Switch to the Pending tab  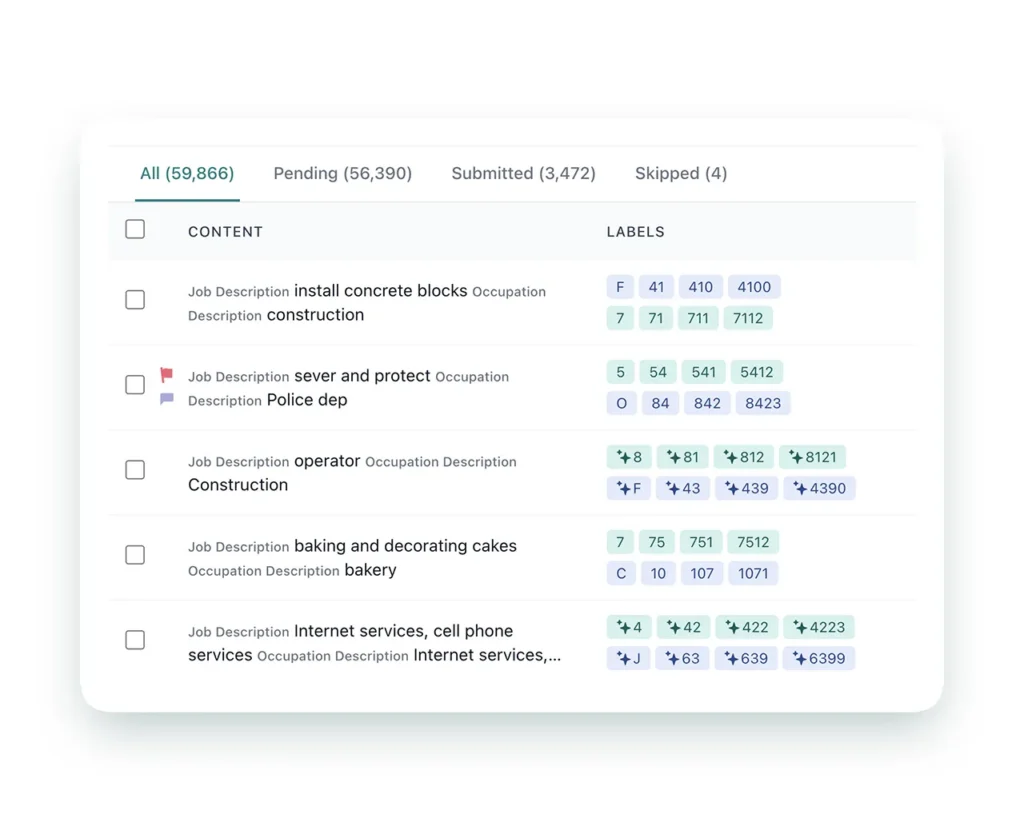[x=342, y=173]
